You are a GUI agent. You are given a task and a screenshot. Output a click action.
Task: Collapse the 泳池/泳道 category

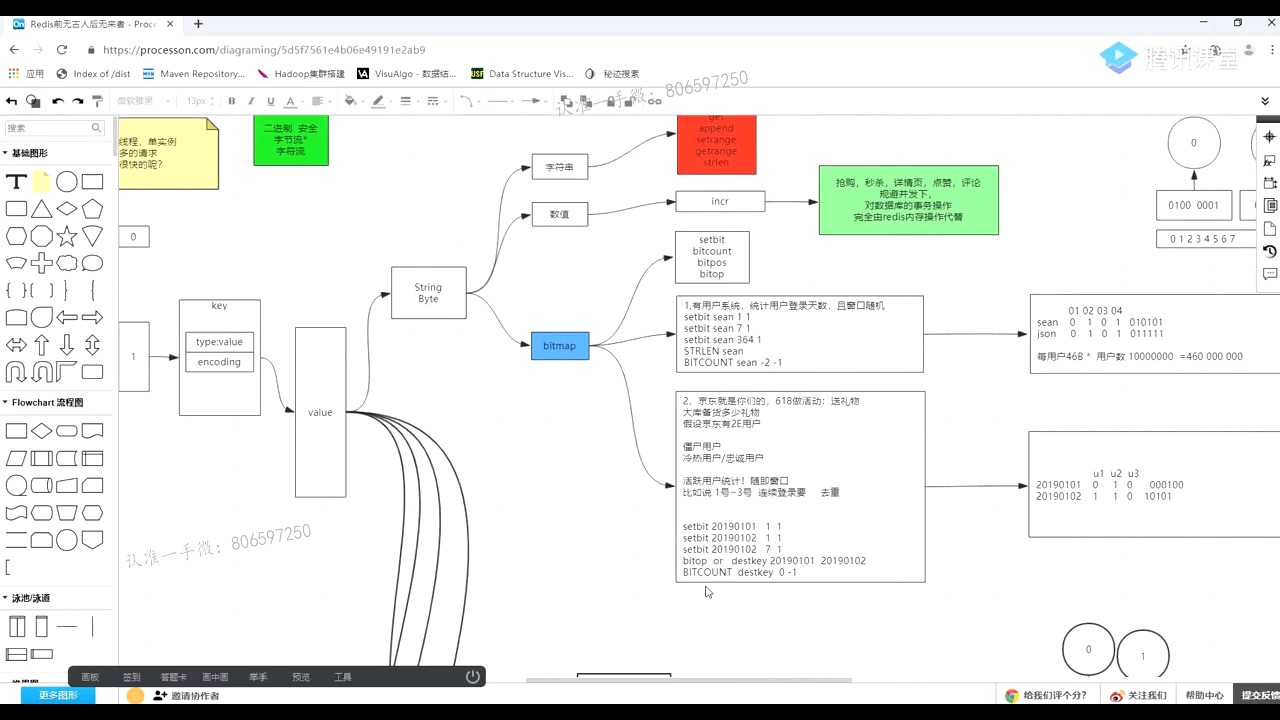pyautogui.click(x=31, y=598)
